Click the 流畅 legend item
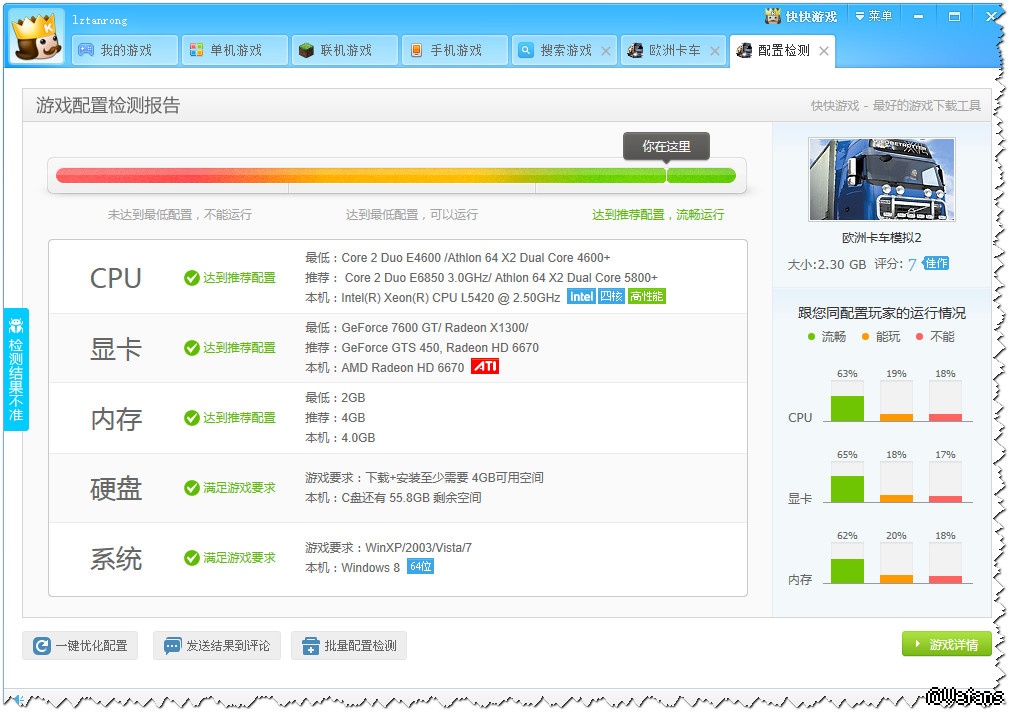 [827, 336]
